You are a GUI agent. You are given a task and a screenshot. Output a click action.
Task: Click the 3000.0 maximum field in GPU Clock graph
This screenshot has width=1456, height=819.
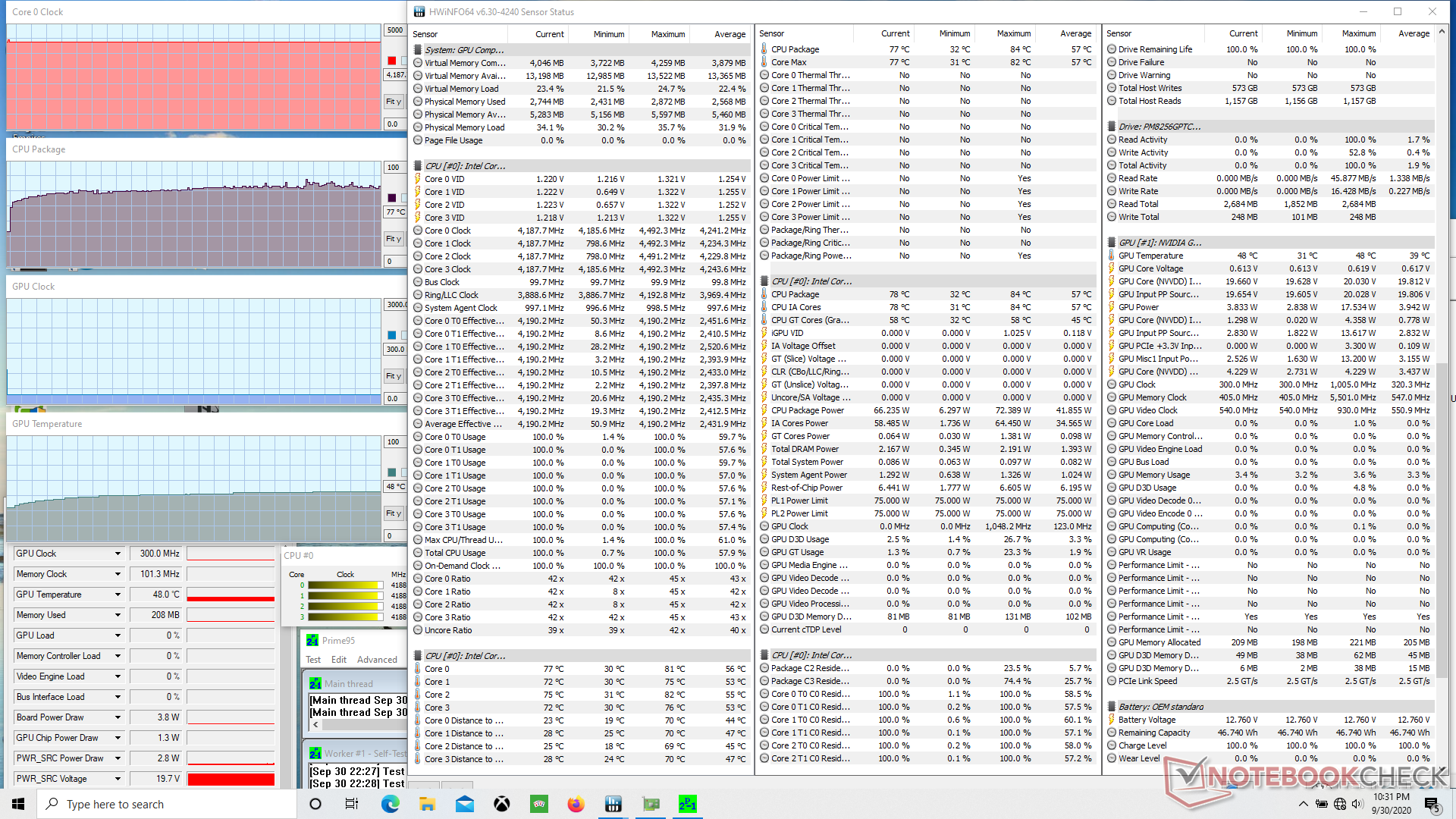[x=395, y=305]
